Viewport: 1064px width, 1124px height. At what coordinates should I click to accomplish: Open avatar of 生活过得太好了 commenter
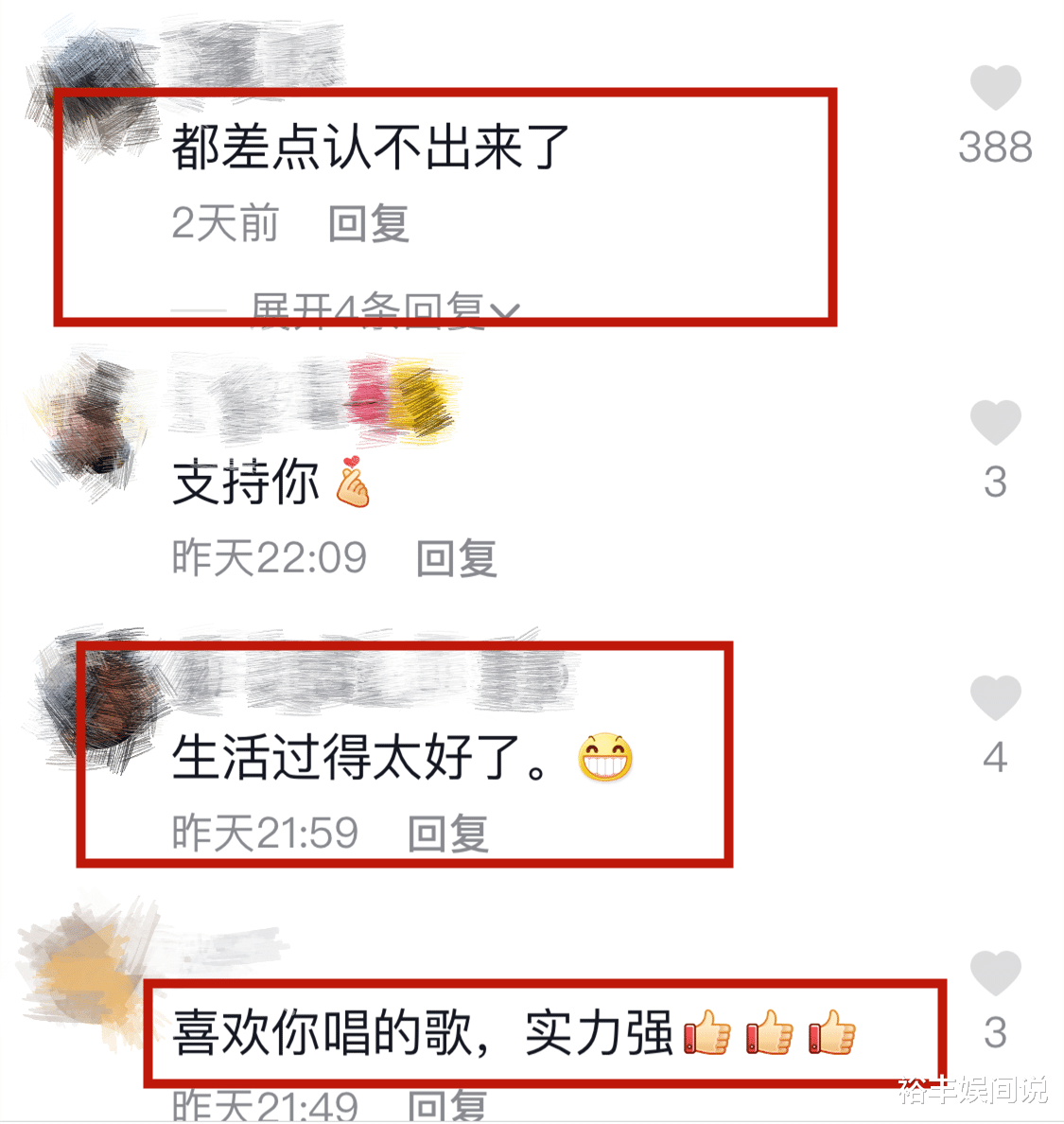(99, 699)
